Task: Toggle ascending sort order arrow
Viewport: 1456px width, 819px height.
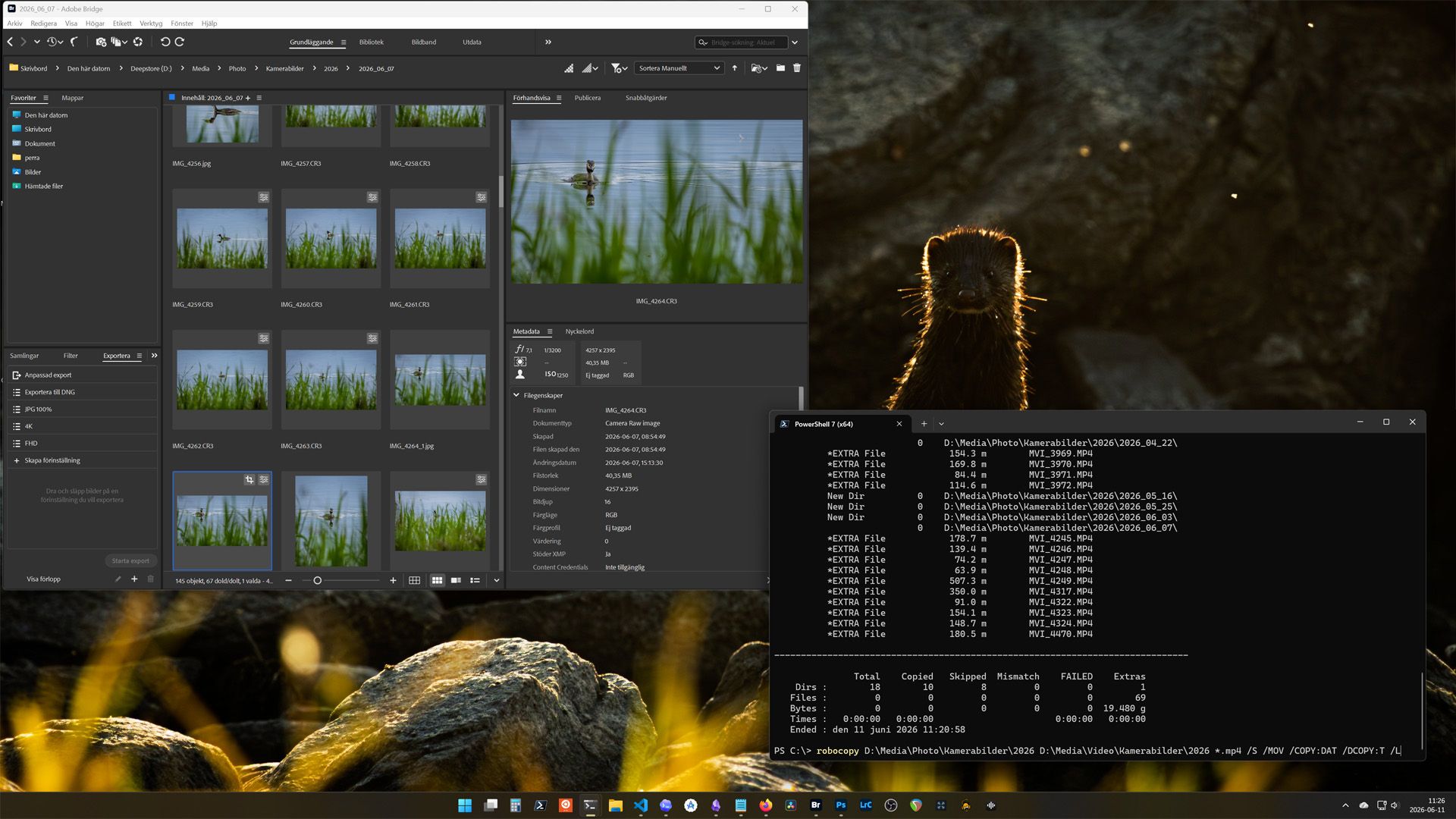Action: pos(734,68)
